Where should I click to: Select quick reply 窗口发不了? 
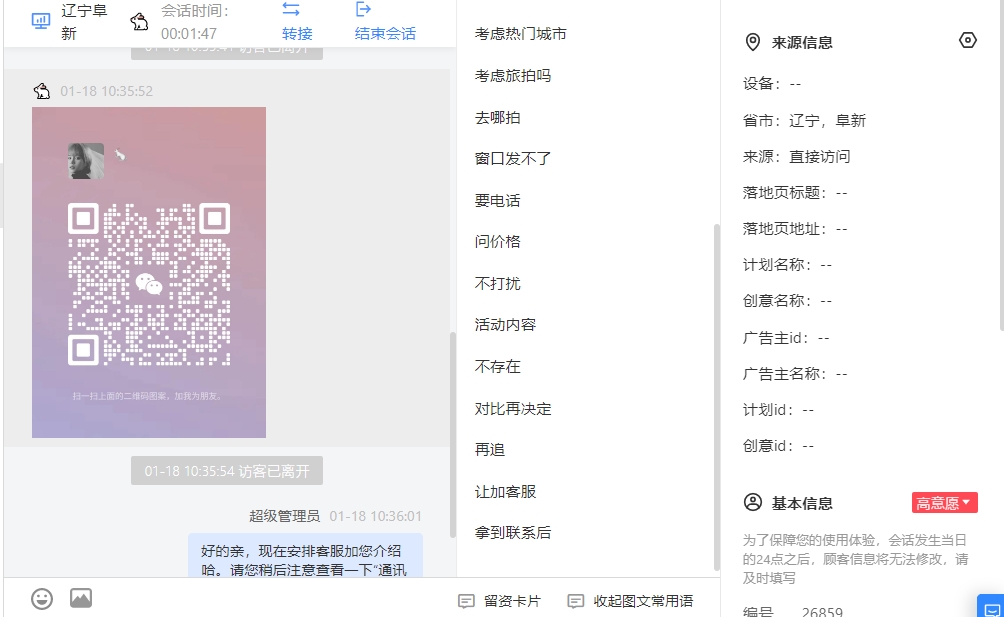pos(513,159)
